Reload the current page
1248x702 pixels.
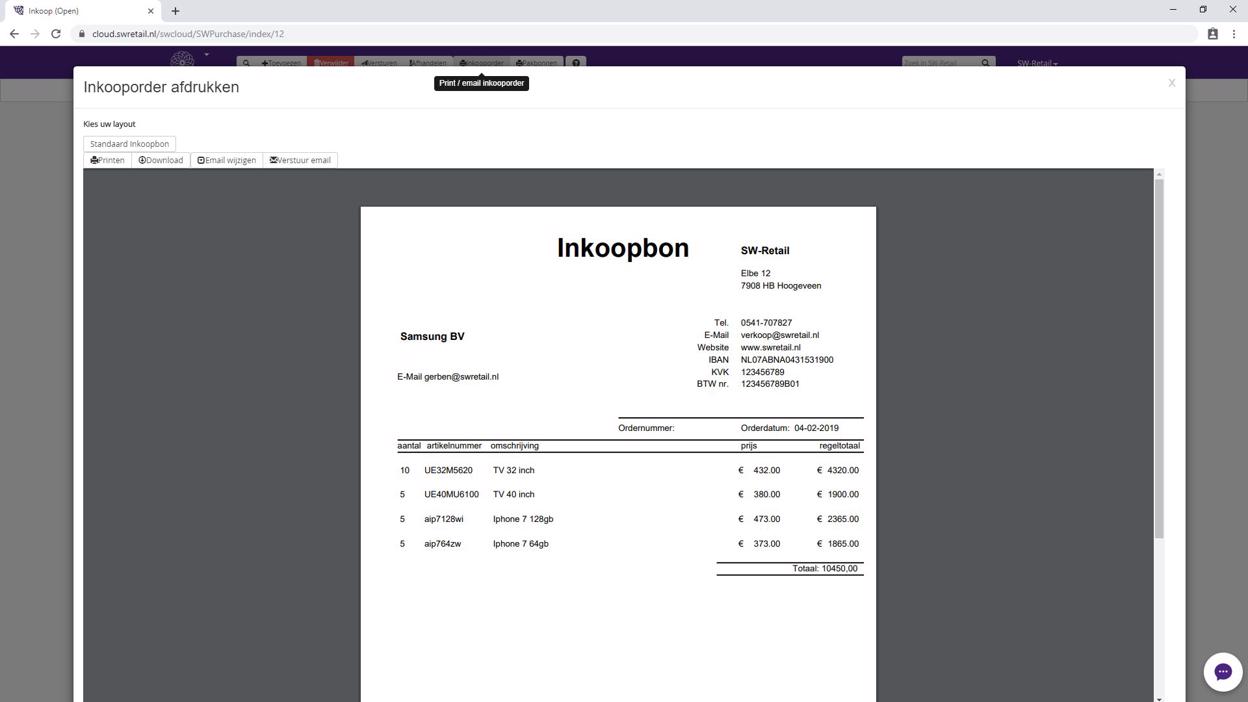(x=56, y=34)
